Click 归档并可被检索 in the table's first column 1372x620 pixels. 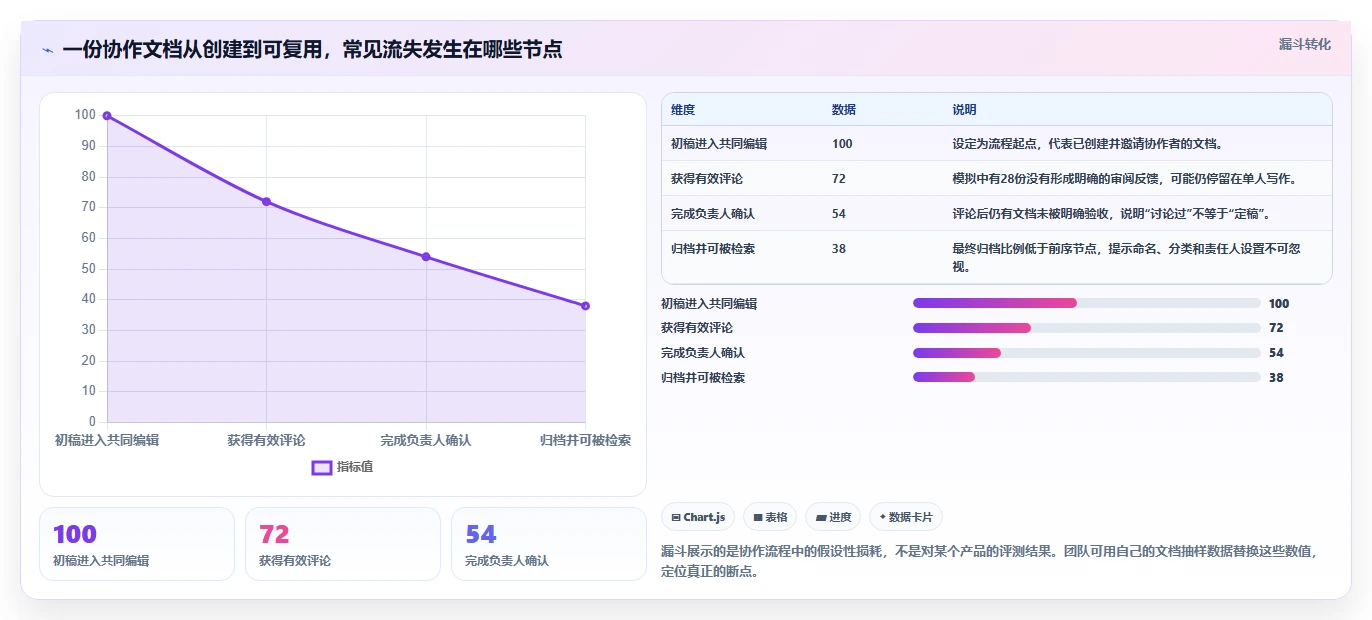tap(713, 249)
